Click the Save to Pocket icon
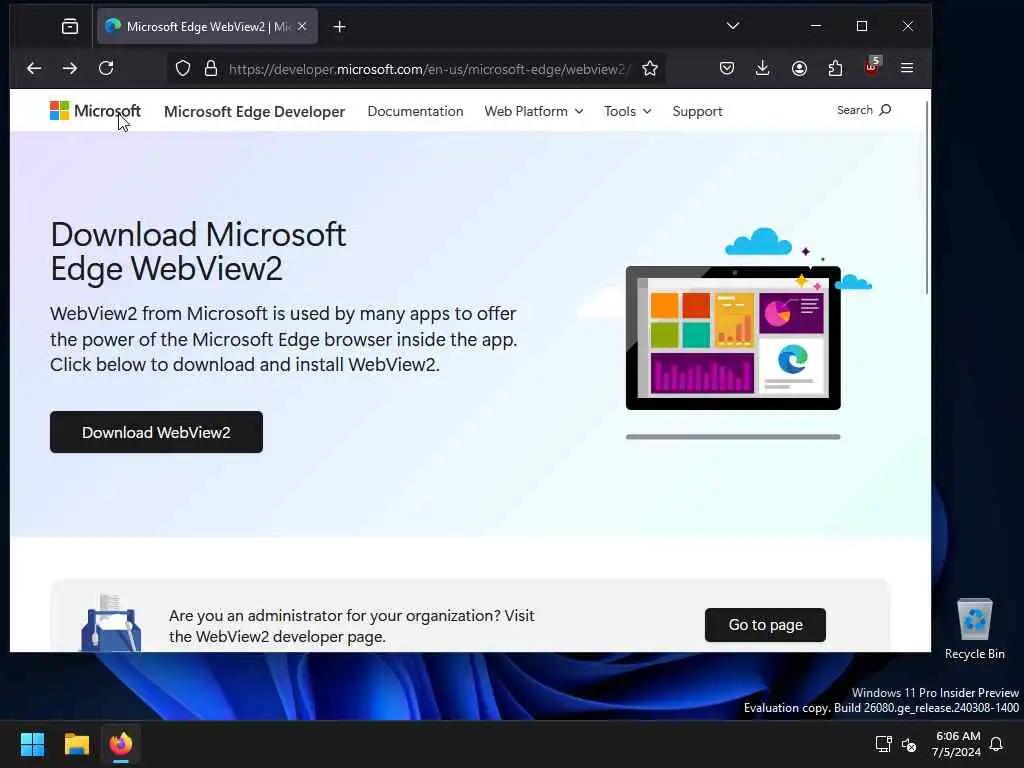 pos(727,68)
